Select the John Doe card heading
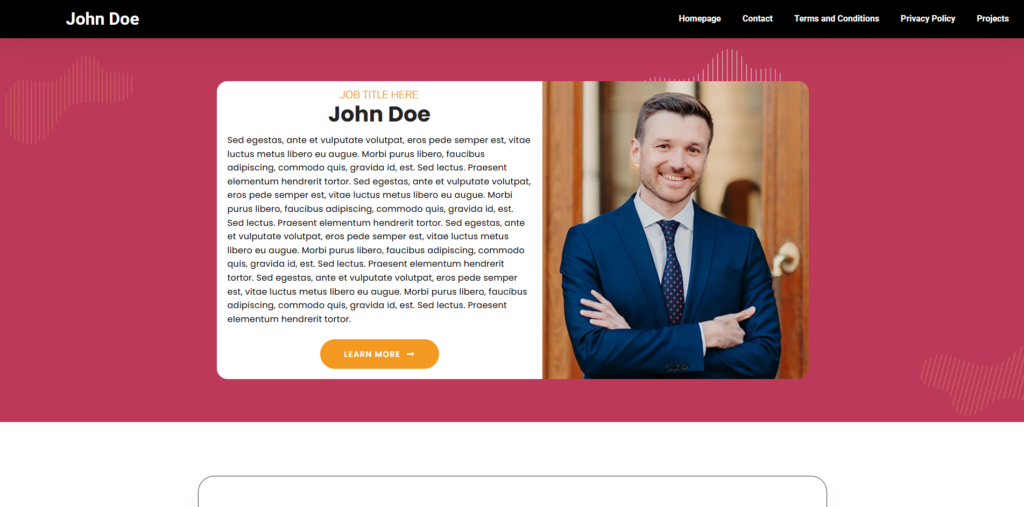The height and width of the screenshot is (507, 1024). (379, 114)
